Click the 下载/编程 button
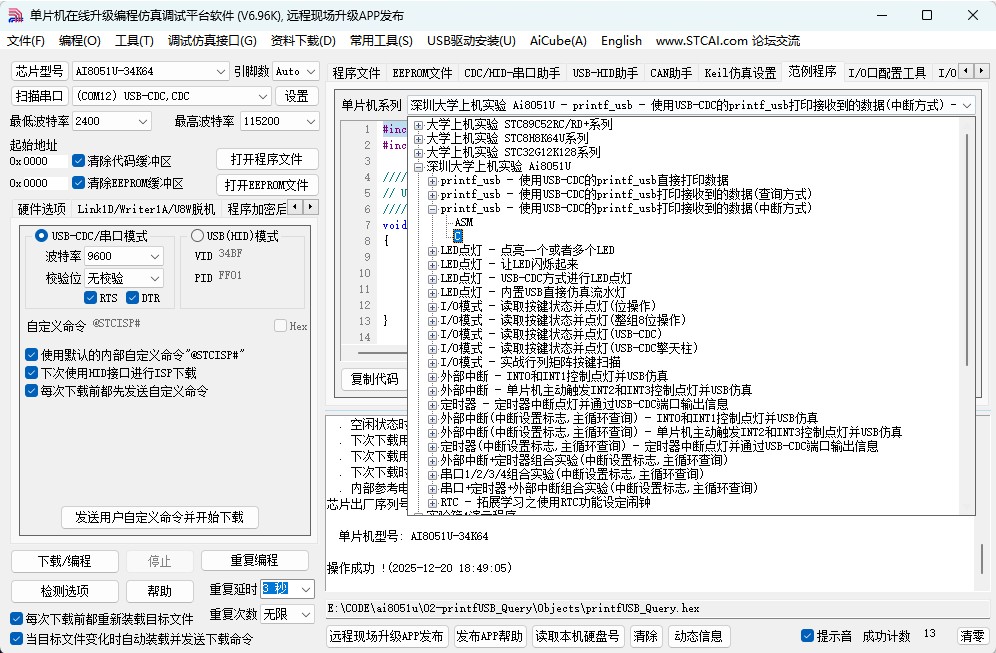The width and height of the screenshot is (996, 653). point(64,560)
